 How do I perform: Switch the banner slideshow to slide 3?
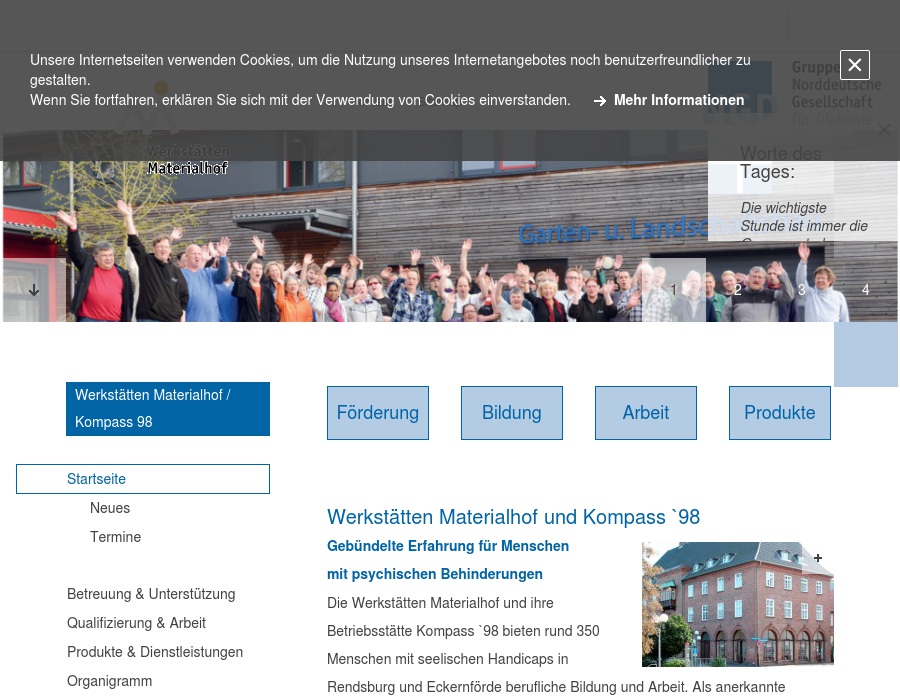point(802,289)
